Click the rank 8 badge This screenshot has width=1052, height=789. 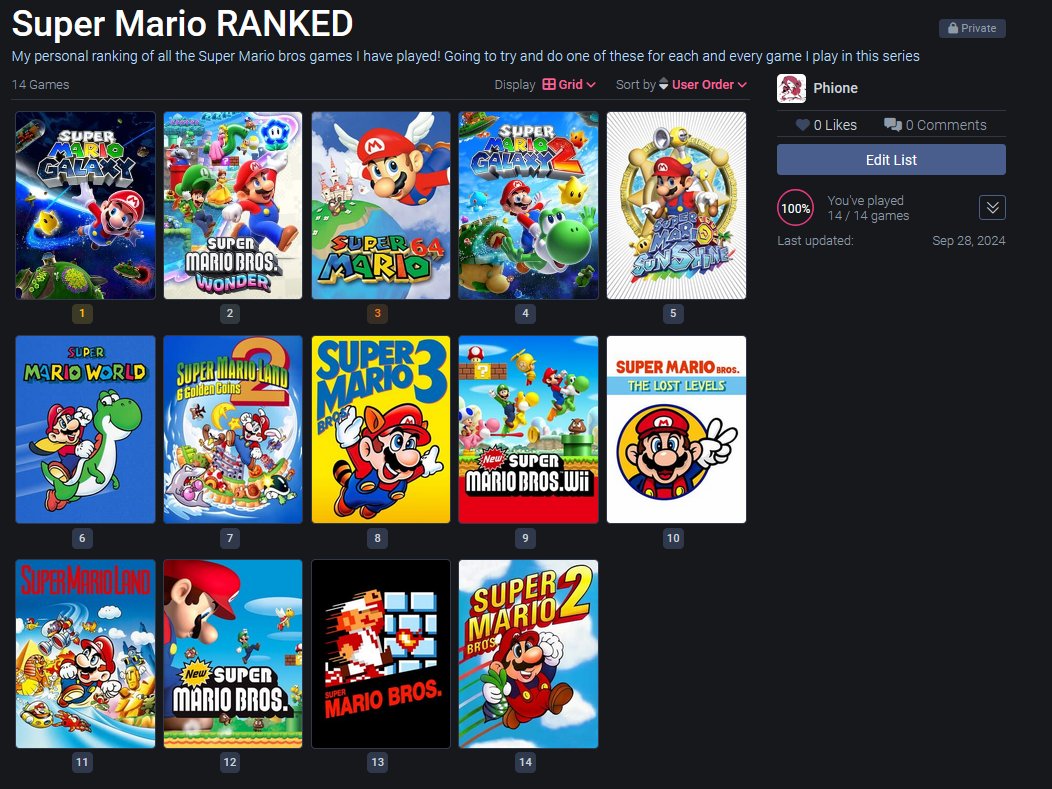[x=377, y=538]
